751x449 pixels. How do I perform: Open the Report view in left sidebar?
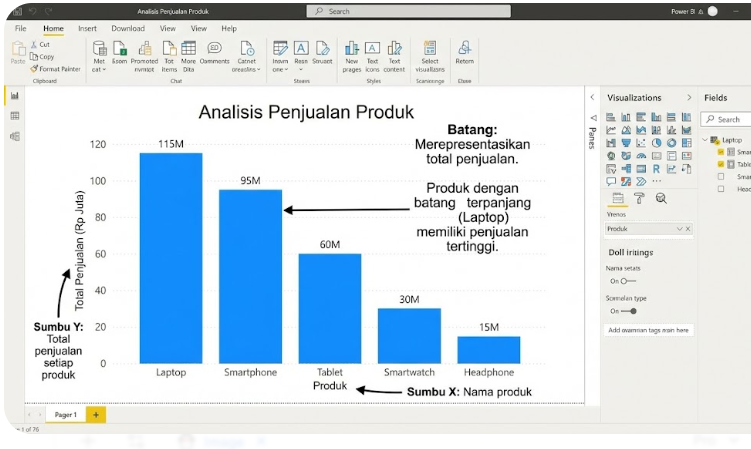[x=15, y=96]
